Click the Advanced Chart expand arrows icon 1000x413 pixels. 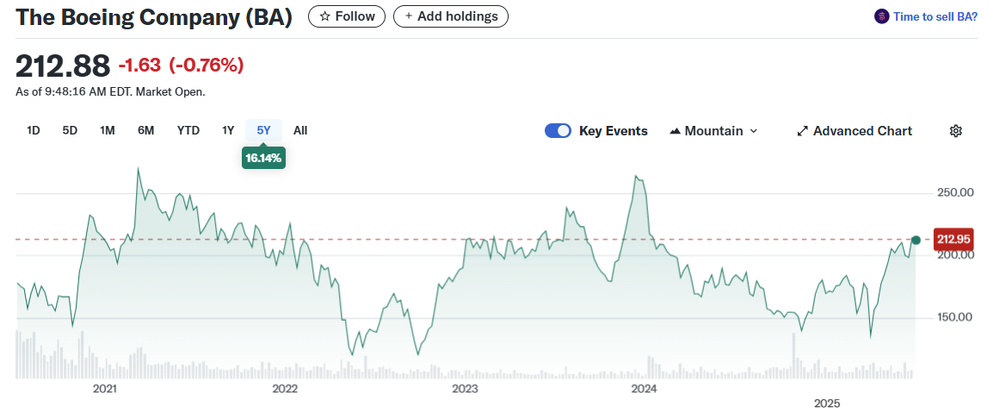802,131
